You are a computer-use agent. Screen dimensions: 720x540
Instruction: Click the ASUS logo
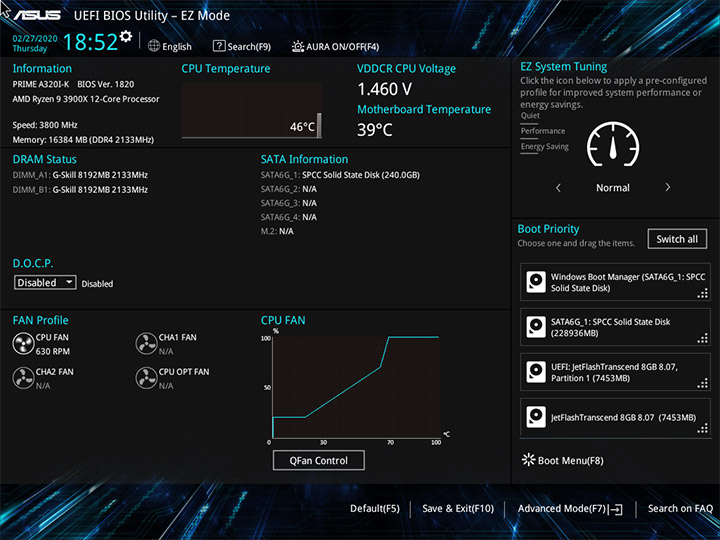[x=37, y=15]
